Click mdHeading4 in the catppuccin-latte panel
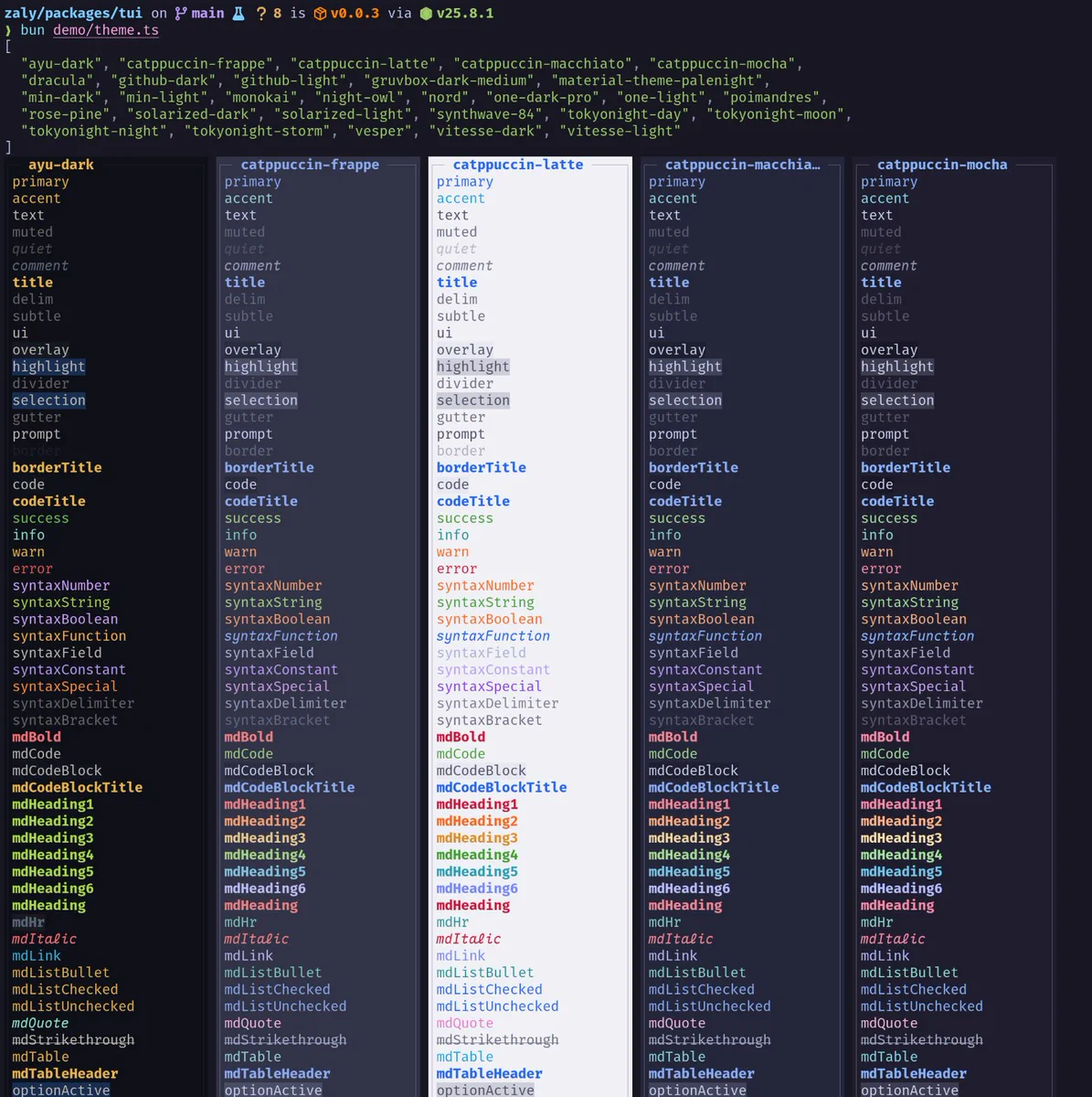Viewport: 1092px width, 1097px height. point(477,855)
